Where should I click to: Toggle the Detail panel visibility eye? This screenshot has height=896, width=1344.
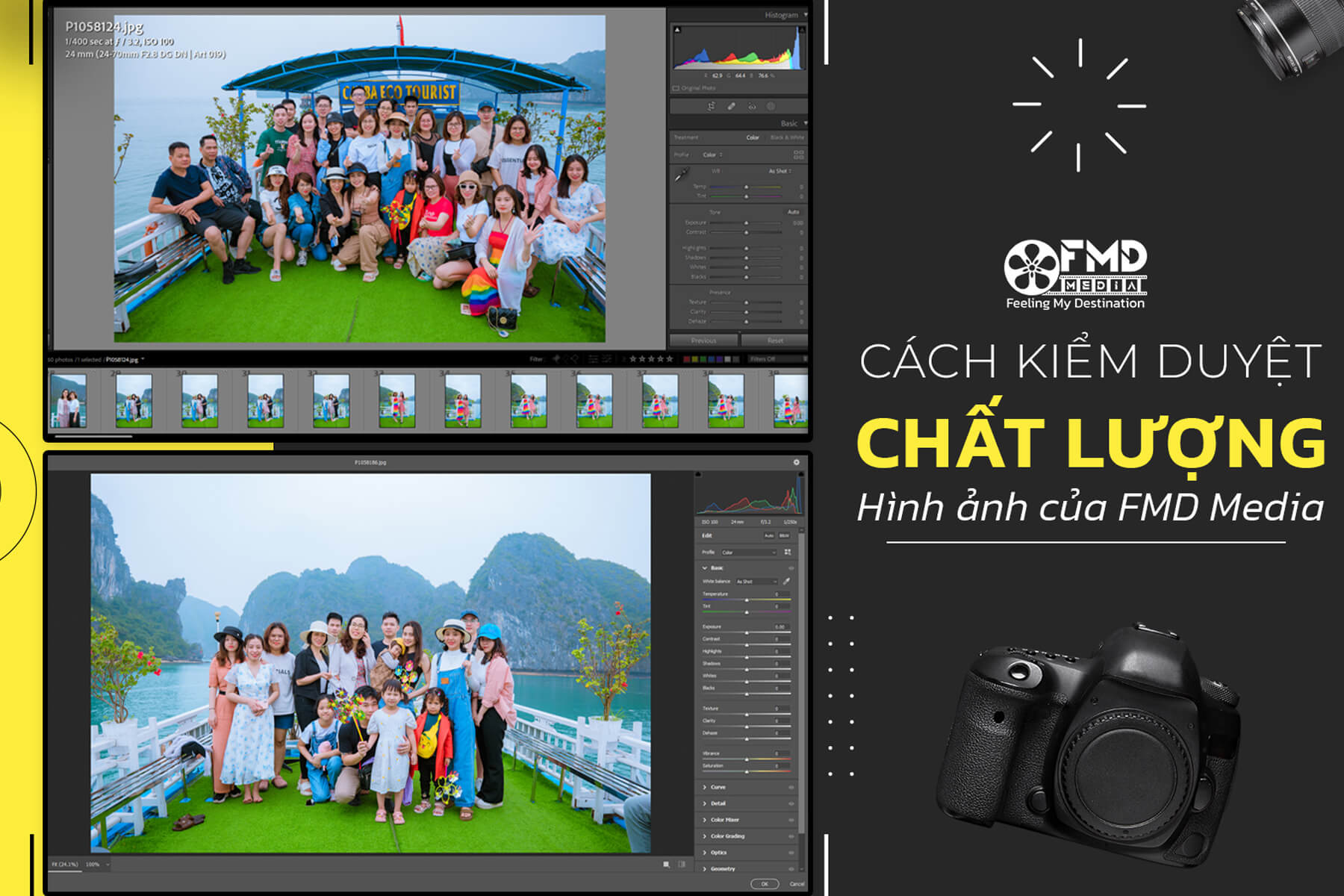[x=791, y=803]
